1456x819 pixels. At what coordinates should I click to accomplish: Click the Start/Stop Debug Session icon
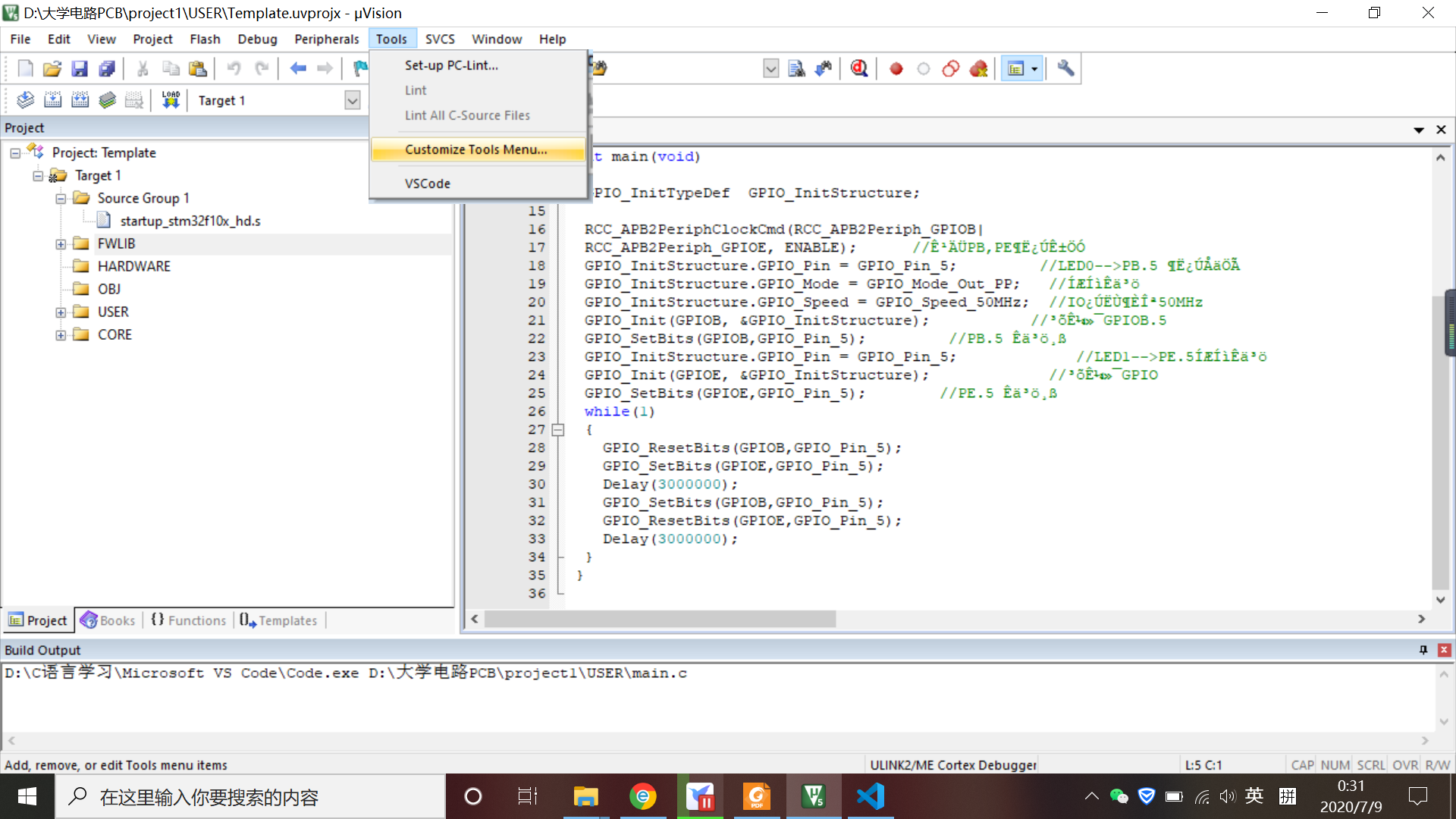pos(858,69)
